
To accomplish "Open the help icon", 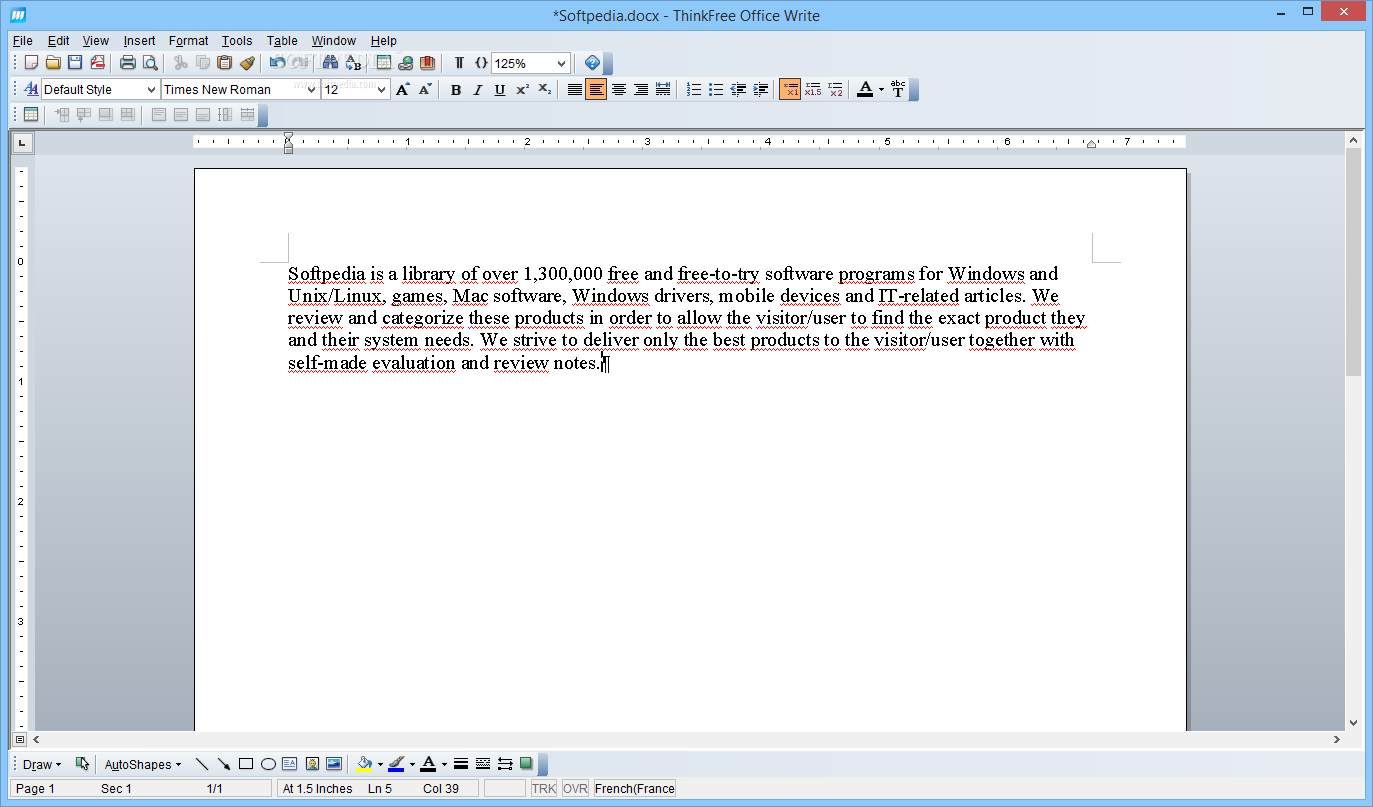I will click(592, 63).
